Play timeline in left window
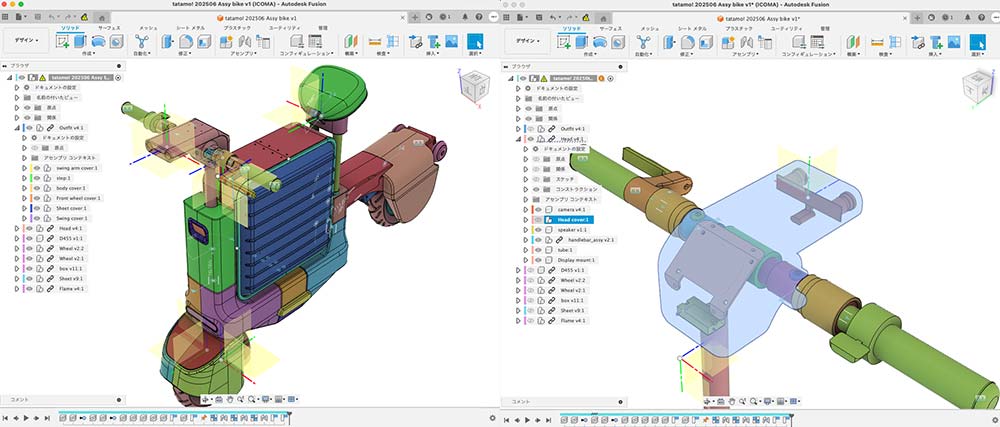 (x=26, y=418)
